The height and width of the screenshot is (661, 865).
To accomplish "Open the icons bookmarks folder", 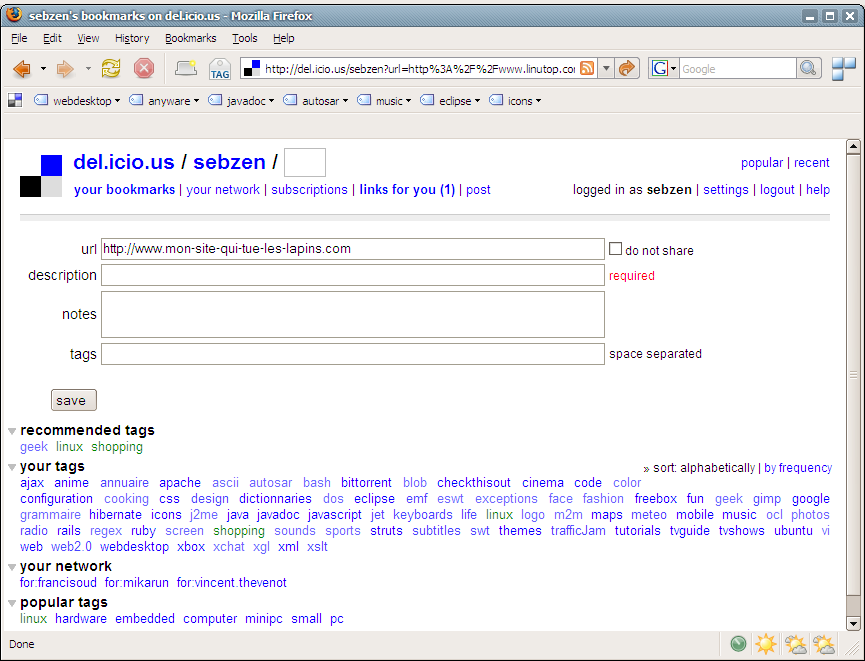I will click(x=515, y=100).
